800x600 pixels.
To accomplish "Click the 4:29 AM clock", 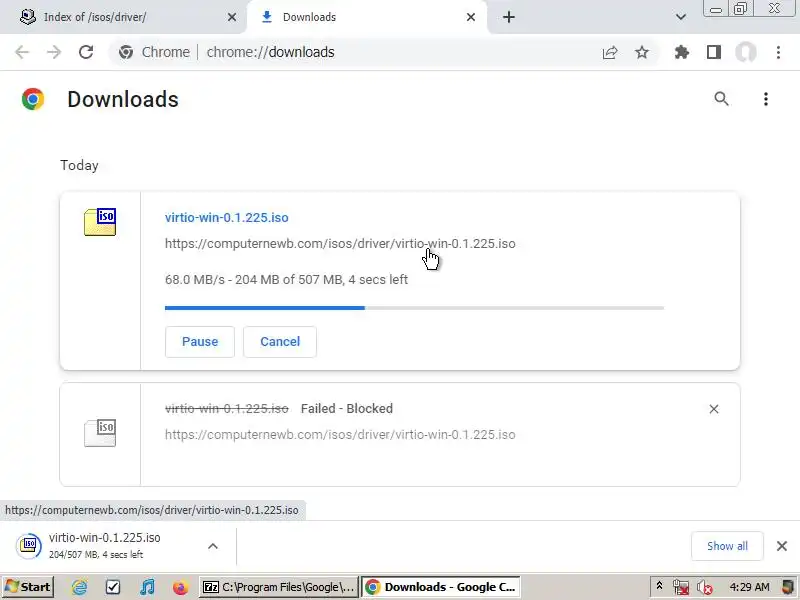I will 749,587.
